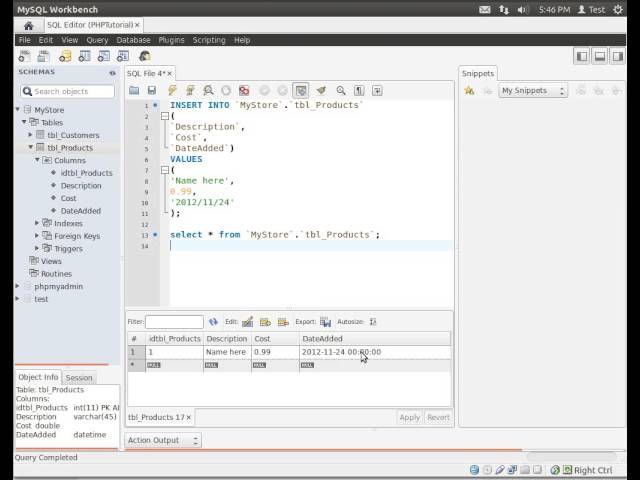The height and width of the screenshot is (480, 640).
Task: Switch to the Session tab
Action: [x=79, y=378]
